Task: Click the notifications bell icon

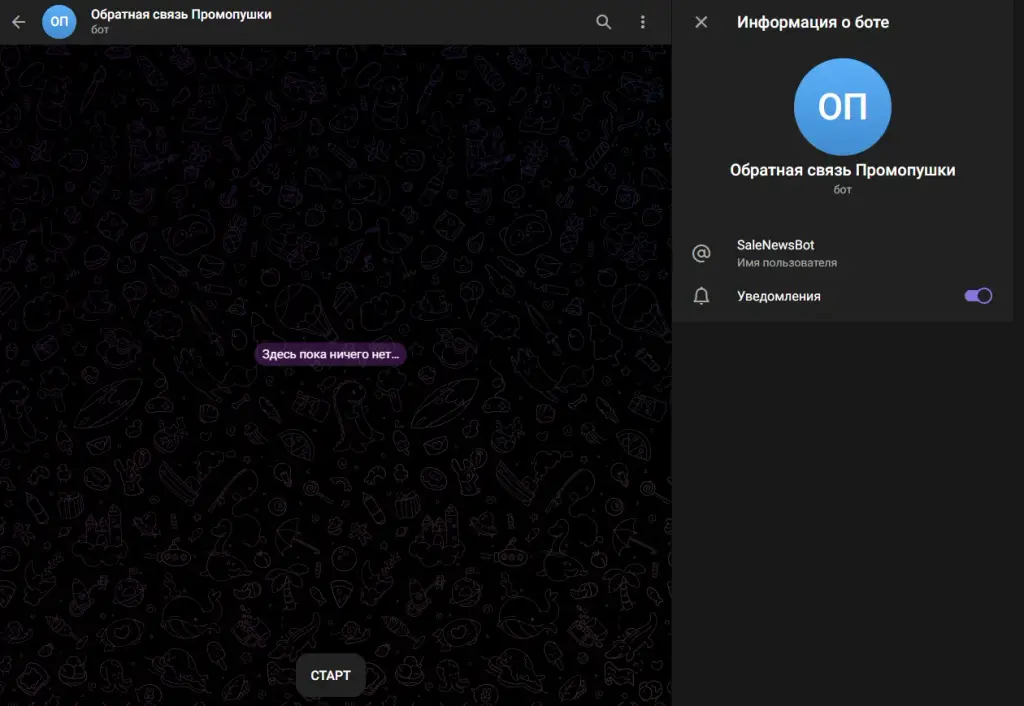Action: pyautogui.click(x=701, y=296)
